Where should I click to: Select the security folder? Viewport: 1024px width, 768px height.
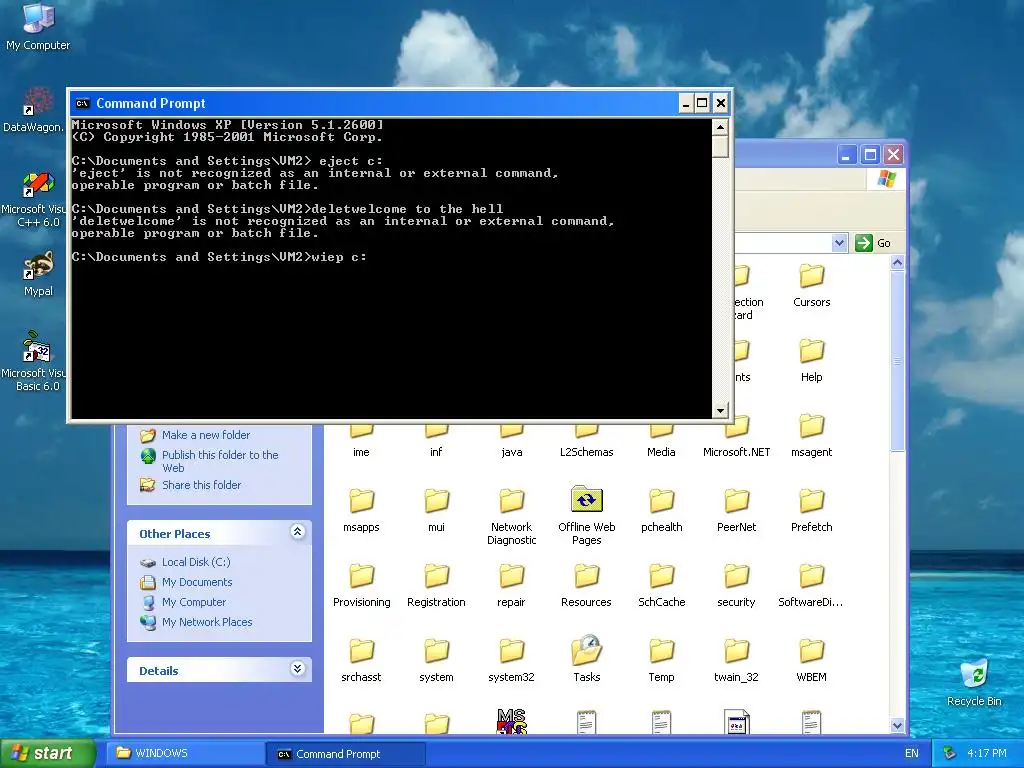737,586
